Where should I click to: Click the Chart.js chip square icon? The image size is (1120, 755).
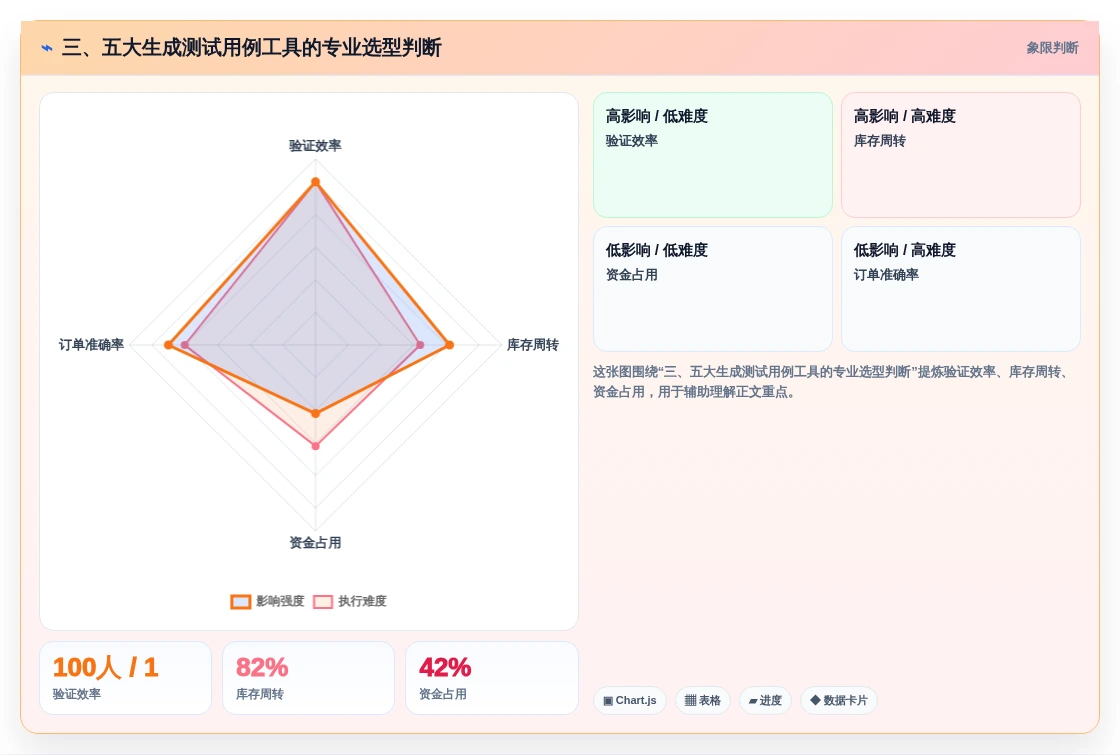(608, 701)
